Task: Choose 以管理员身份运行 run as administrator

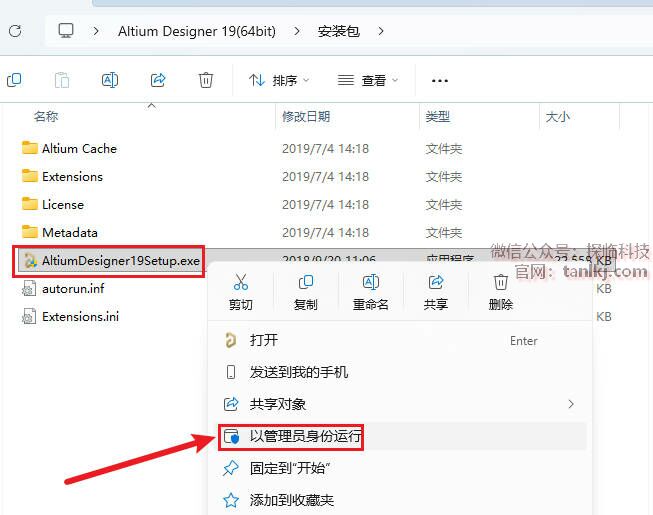Action: coord(399,436)
